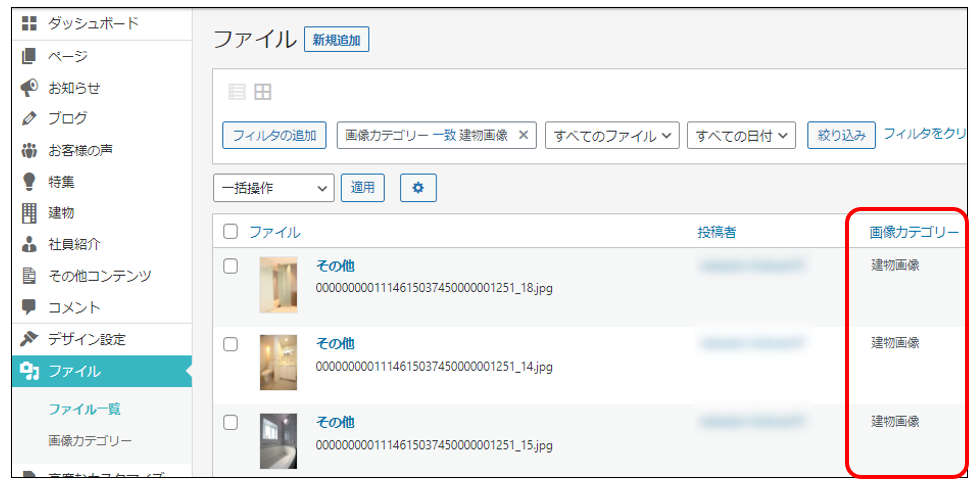Click the 新規追加 button

tap(337, 40)
